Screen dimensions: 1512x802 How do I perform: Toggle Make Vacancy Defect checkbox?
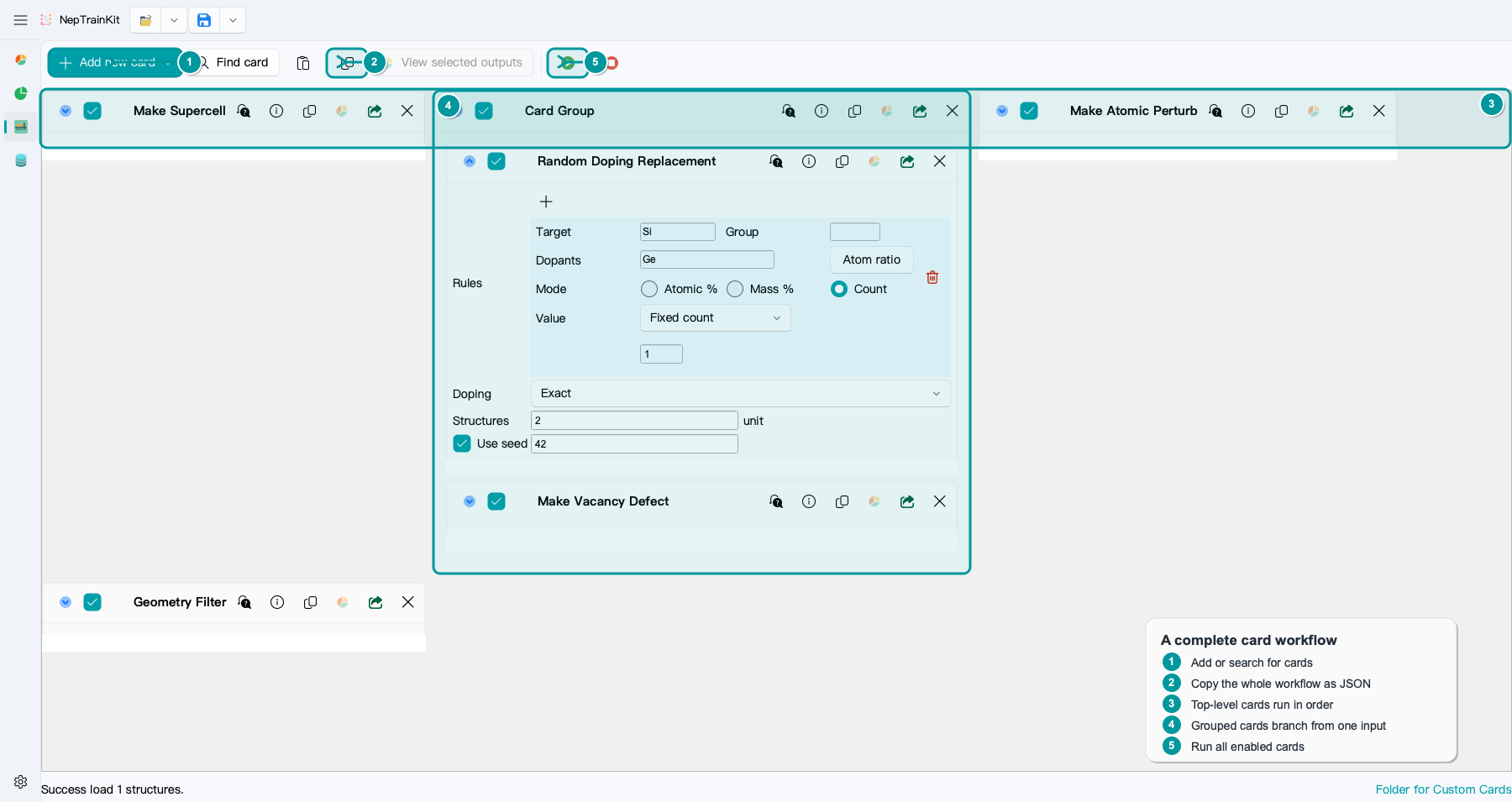click(496, 501)
